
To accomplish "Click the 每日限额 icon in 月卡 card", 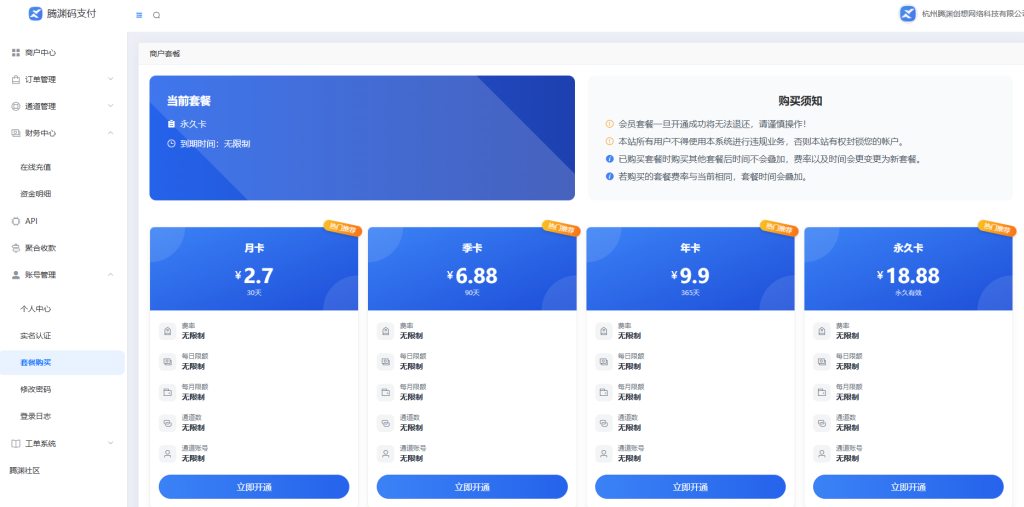I will 168,361.
